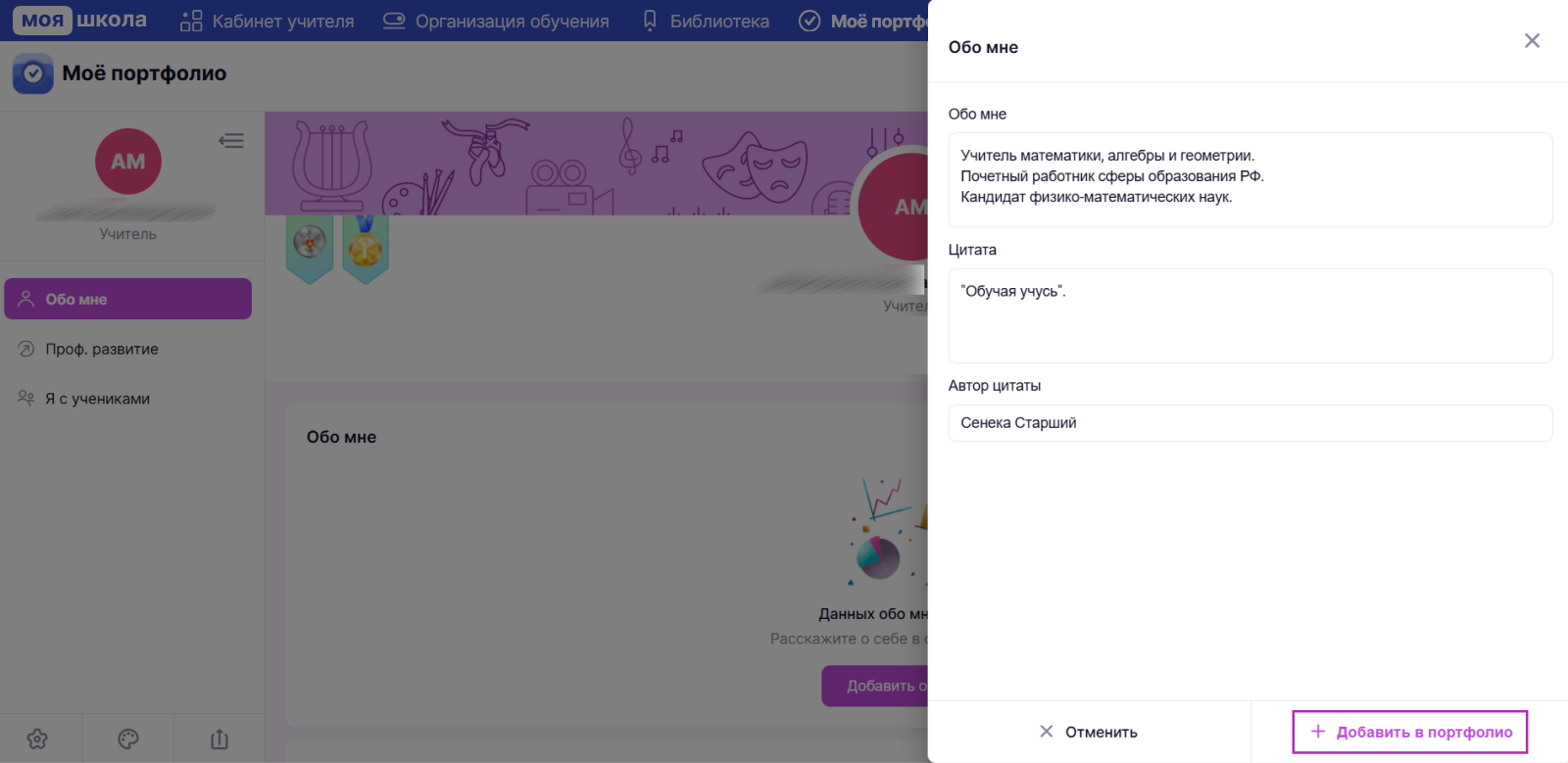The image size is (1568, 763).
Task: Select Я с учениками in the sidebar
Action: tap(127, 399)
